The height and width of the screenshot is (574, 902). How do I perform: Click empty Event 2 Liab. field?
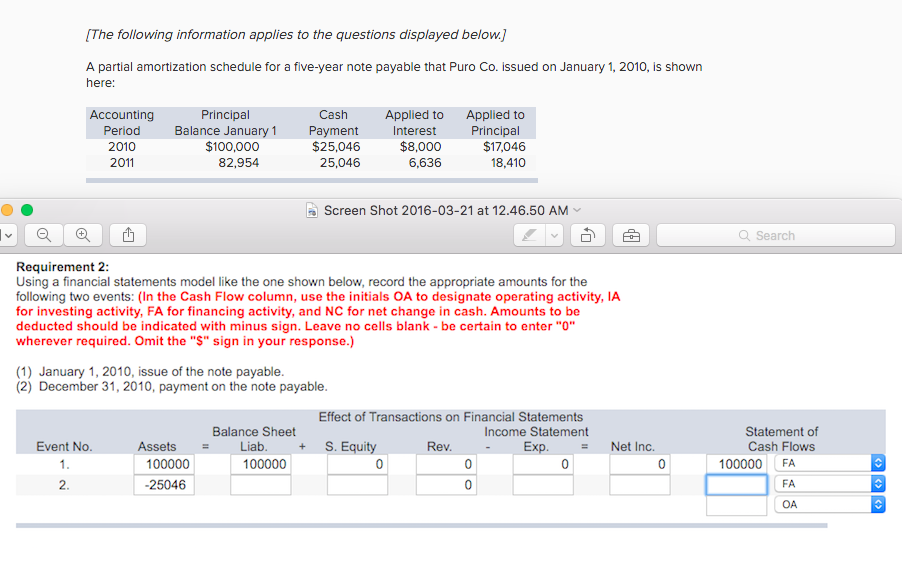coord(261,485)
